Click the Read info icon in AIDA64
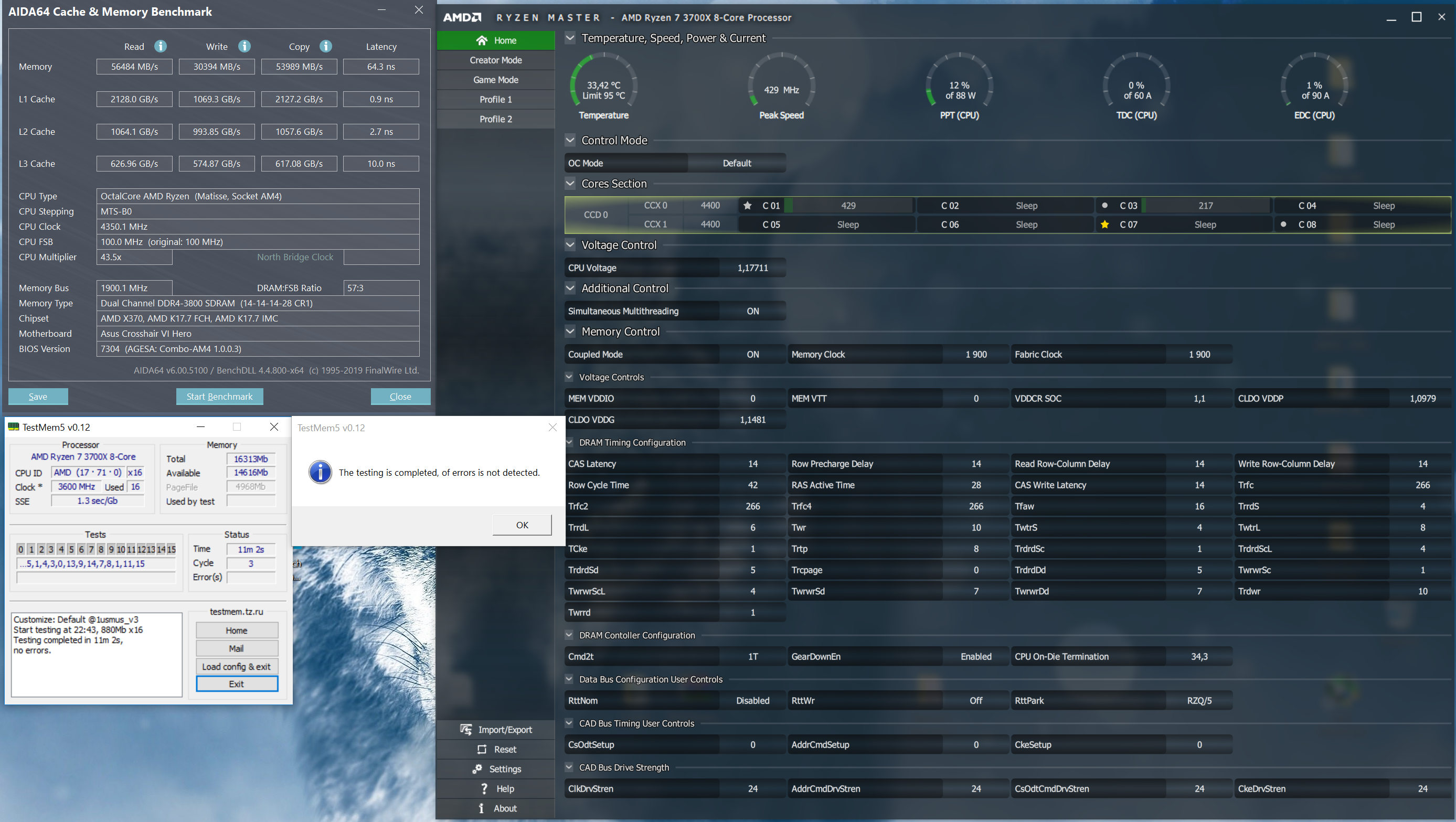The image size is (1456, 822). tap(161, 46)
